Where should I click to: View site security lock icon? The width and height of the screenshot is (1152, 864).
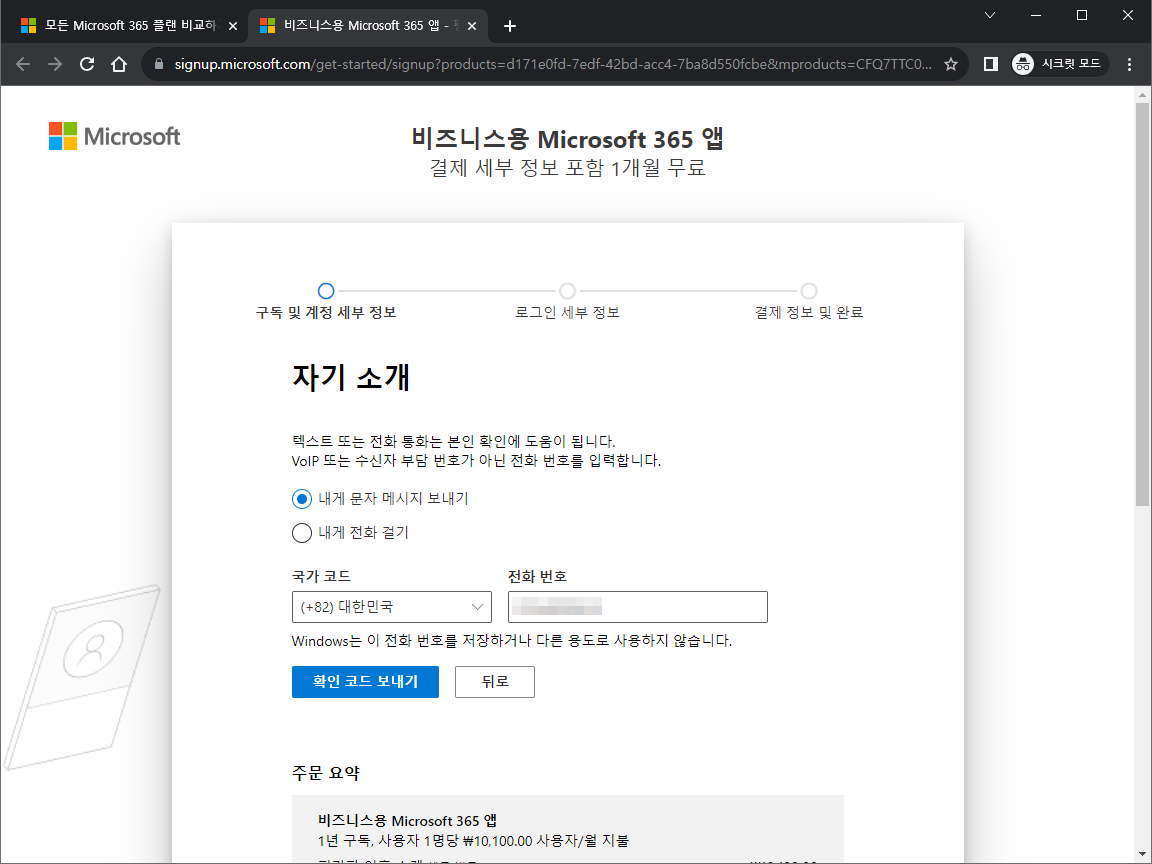(159, 65)
